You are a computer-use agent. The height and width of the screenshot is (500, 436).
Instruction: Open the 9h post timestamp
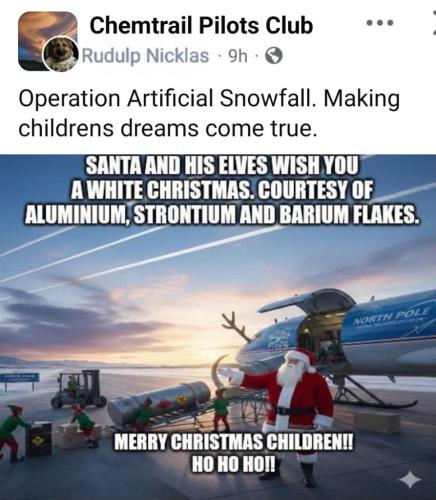tap(238, 56)
